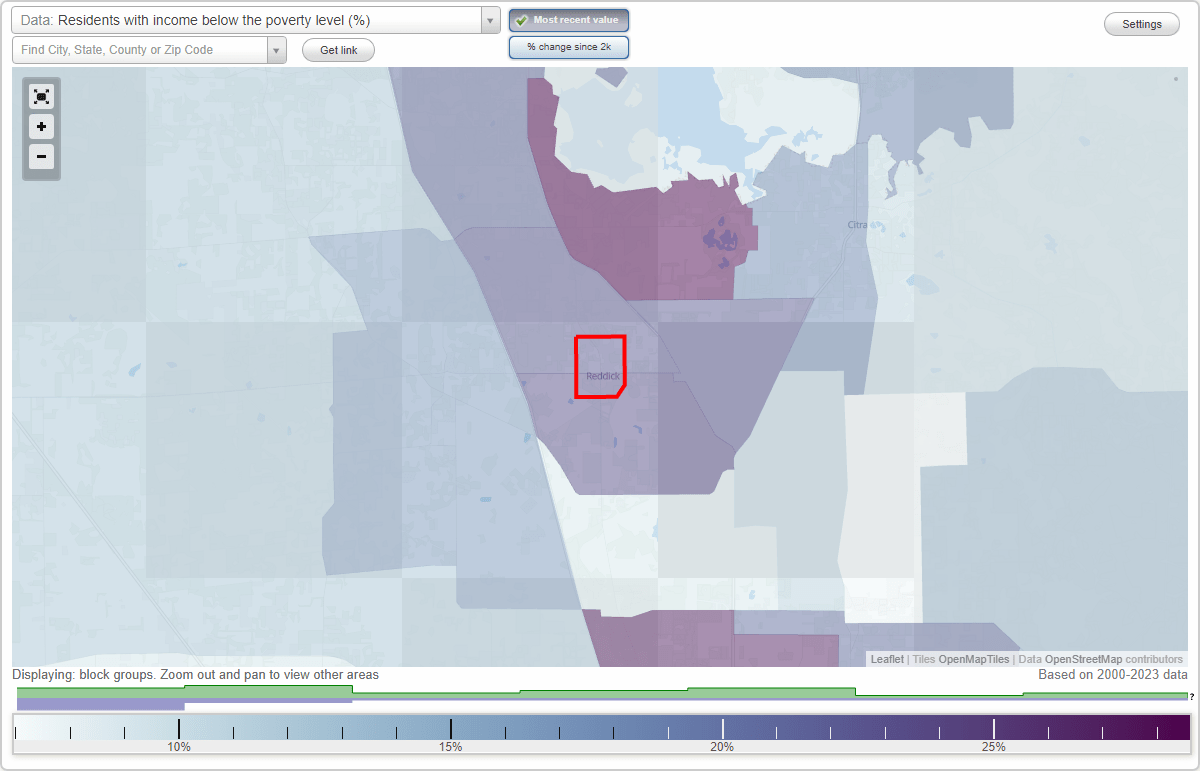Screen dimensions: 1200x771
Task: Click the full-extent map view icon
Action: [x=41, y=96]
